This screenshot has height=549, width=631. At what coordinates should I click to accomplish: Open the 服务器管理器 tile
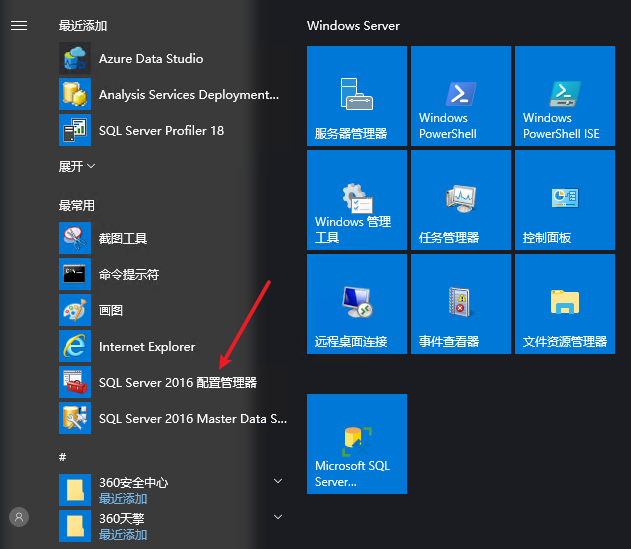point(357,96)
